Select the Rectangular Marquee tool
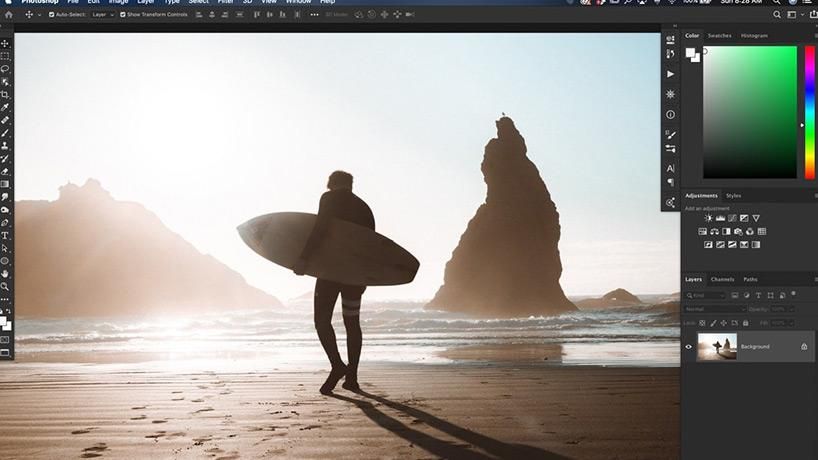The width and height of the screenshot is (818, 460). [x=5, y=56]
